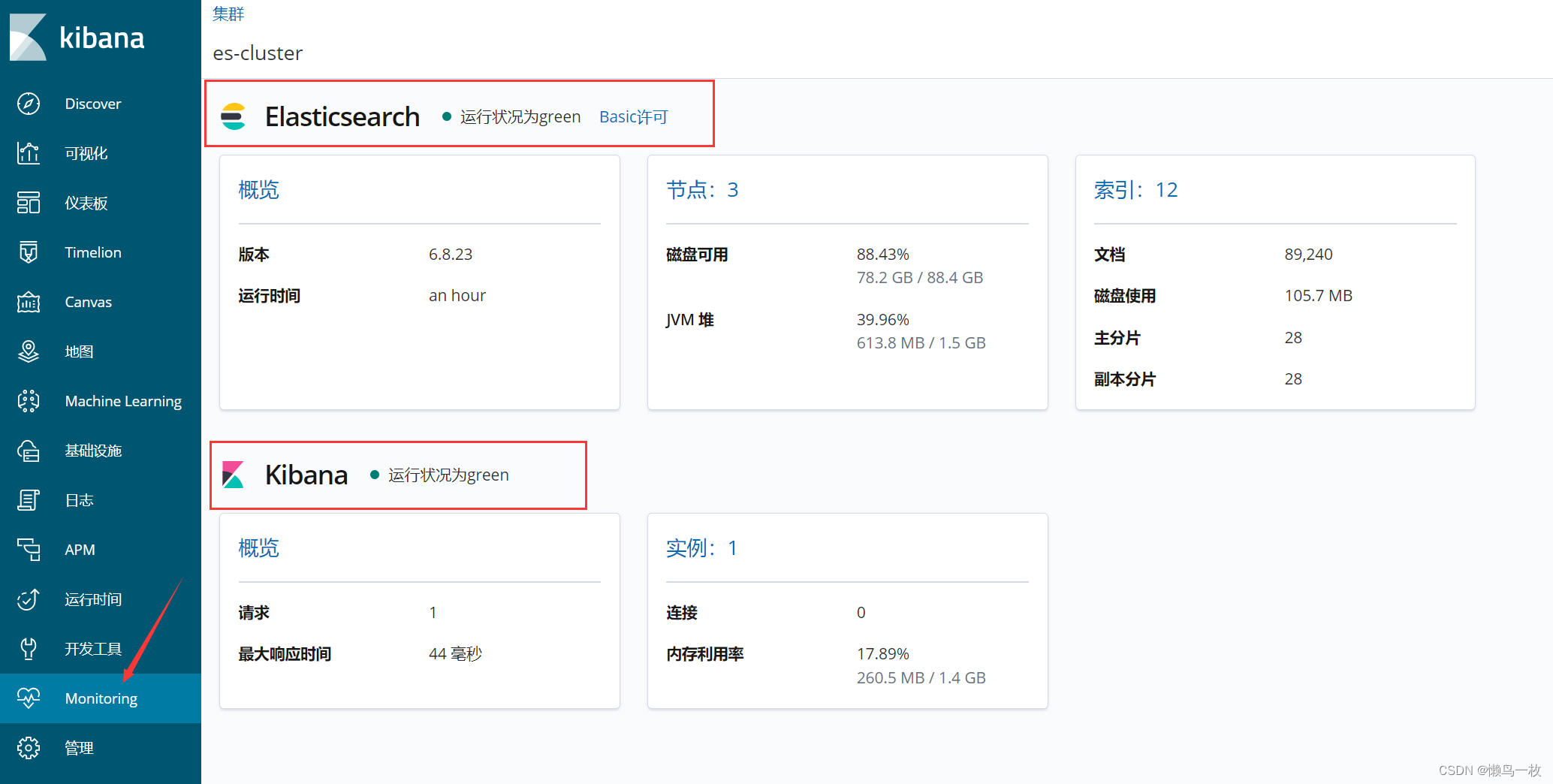This screenshot has height=784, width=1553.
Task: Open 日志 in the sidebar
Action: click(x=101, y=500)
